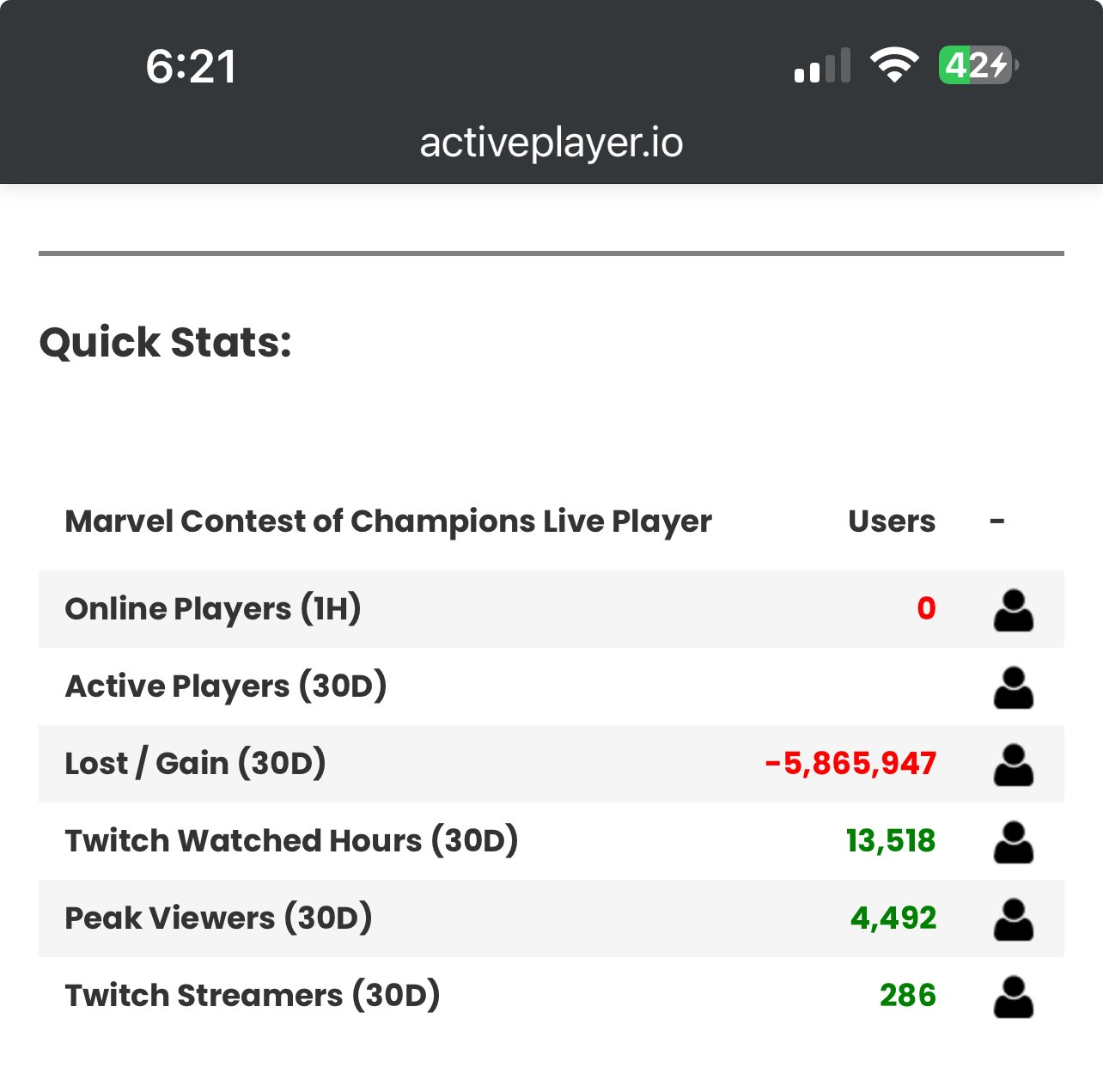Tap the 6:21 clock in status bar
The height and width of the screenshot is (1092, 1103).
click(191, 66)
